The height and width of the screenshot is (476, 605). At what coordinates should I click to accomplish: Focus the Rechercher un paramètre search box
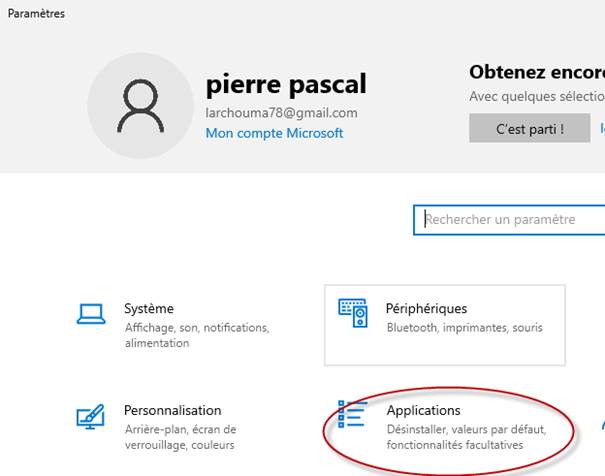[x=510, y=220]
